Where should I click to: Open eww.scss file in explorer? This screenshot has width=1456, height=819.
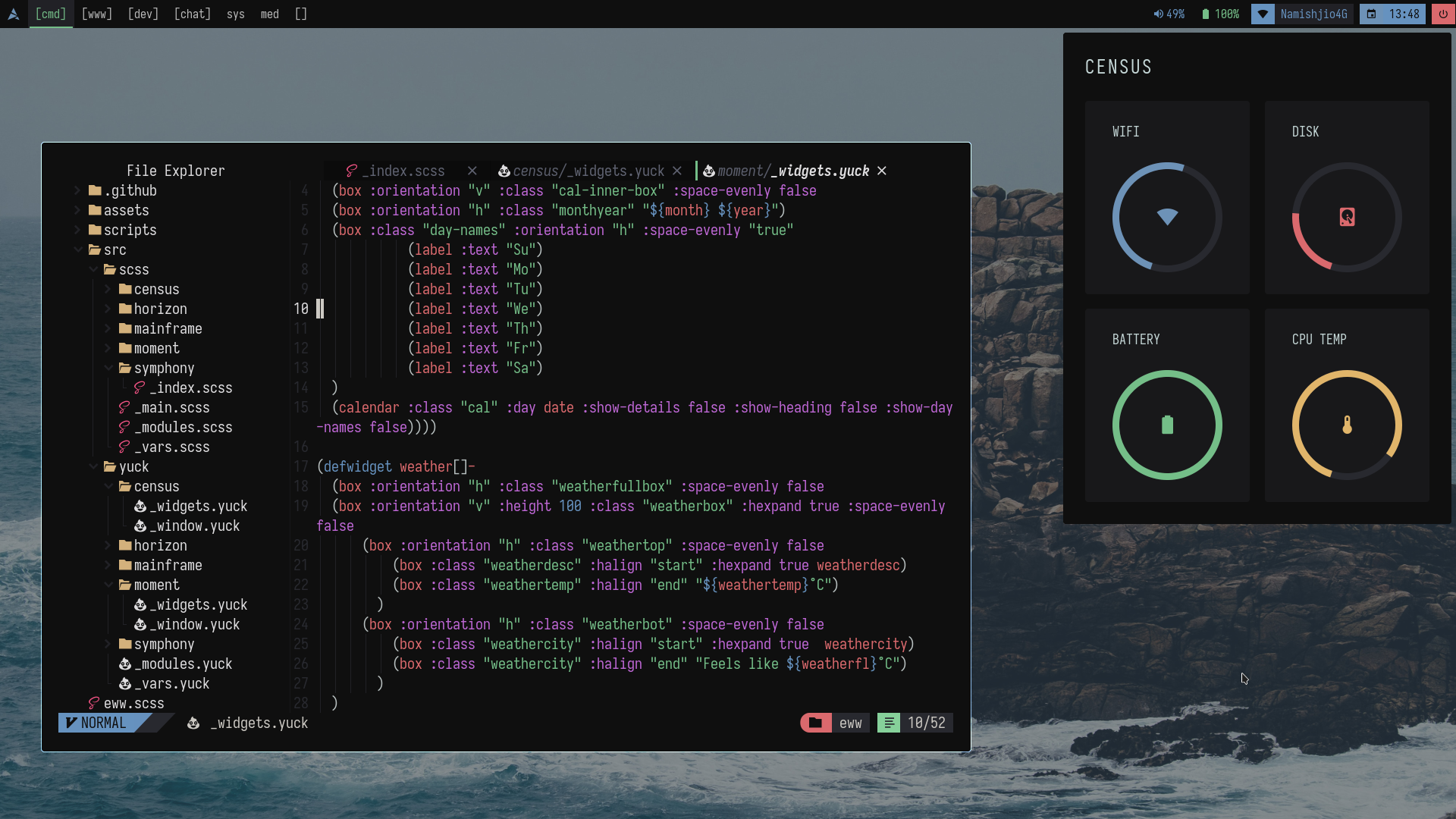(x=133, y=703)
